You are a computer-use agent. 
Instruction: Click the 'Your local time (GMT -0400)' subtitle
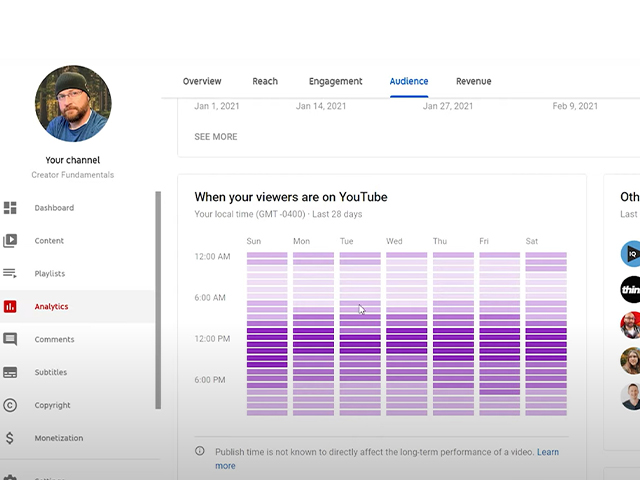tap(250, 214)
